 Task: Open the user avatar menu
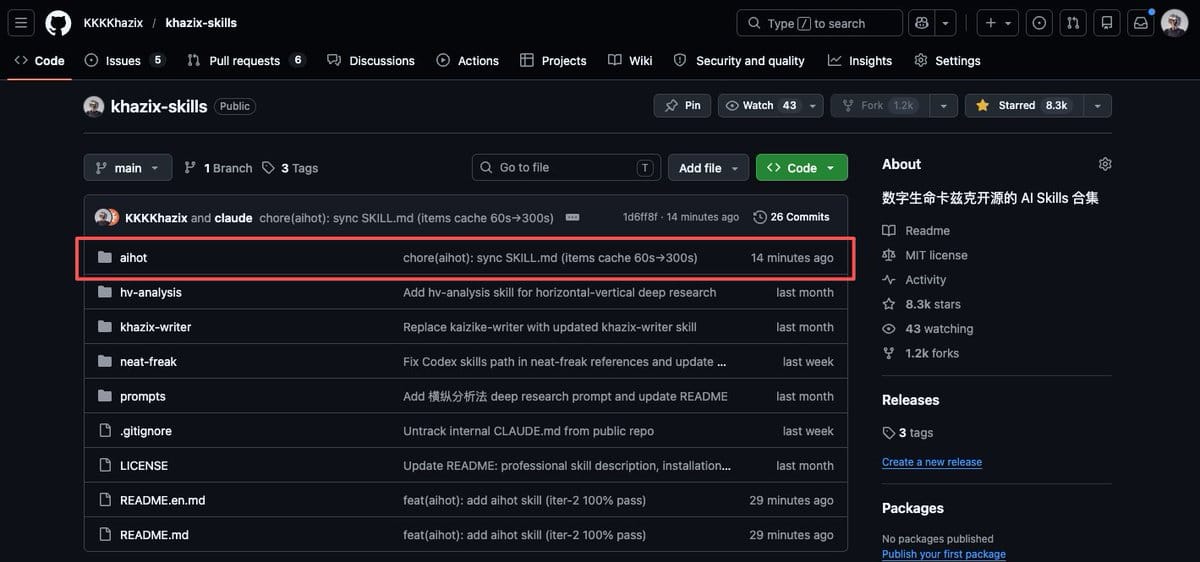(1175, 23)
